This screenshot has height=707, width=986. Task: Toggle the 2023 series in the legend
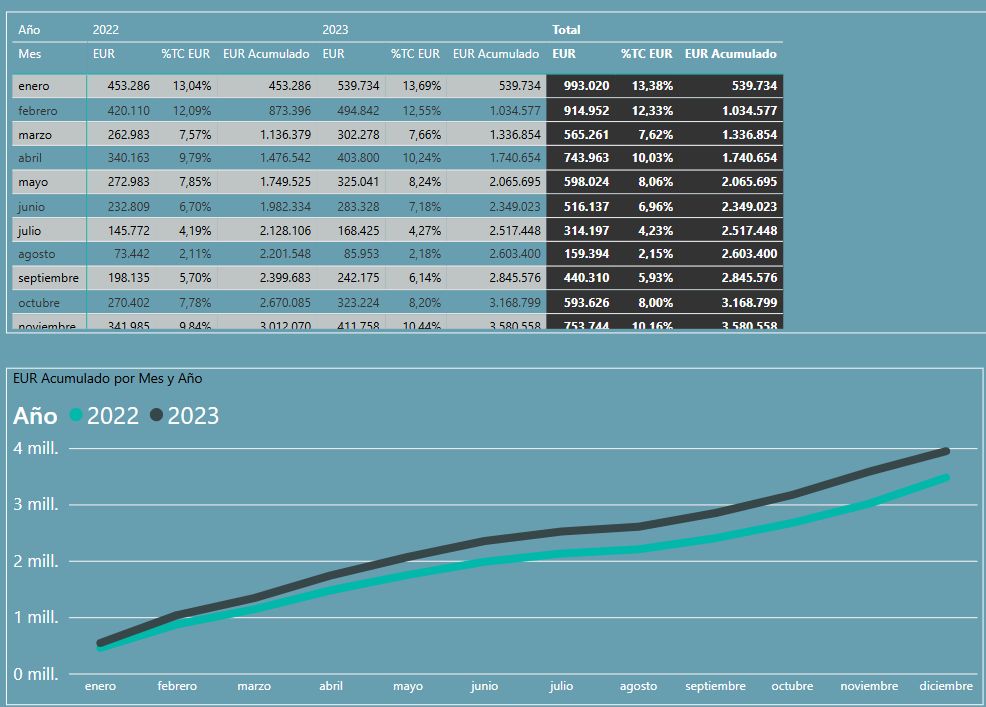[195, 416]
